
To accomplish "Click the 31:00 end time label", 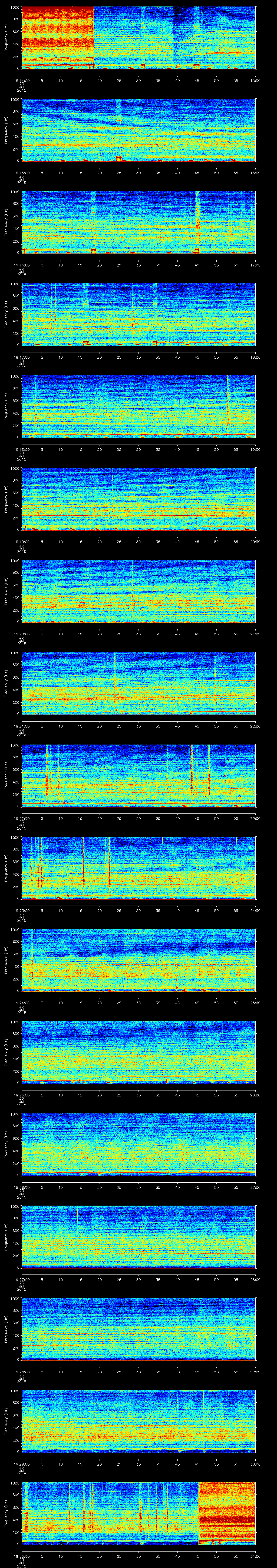I will (x=255, y=1556).
